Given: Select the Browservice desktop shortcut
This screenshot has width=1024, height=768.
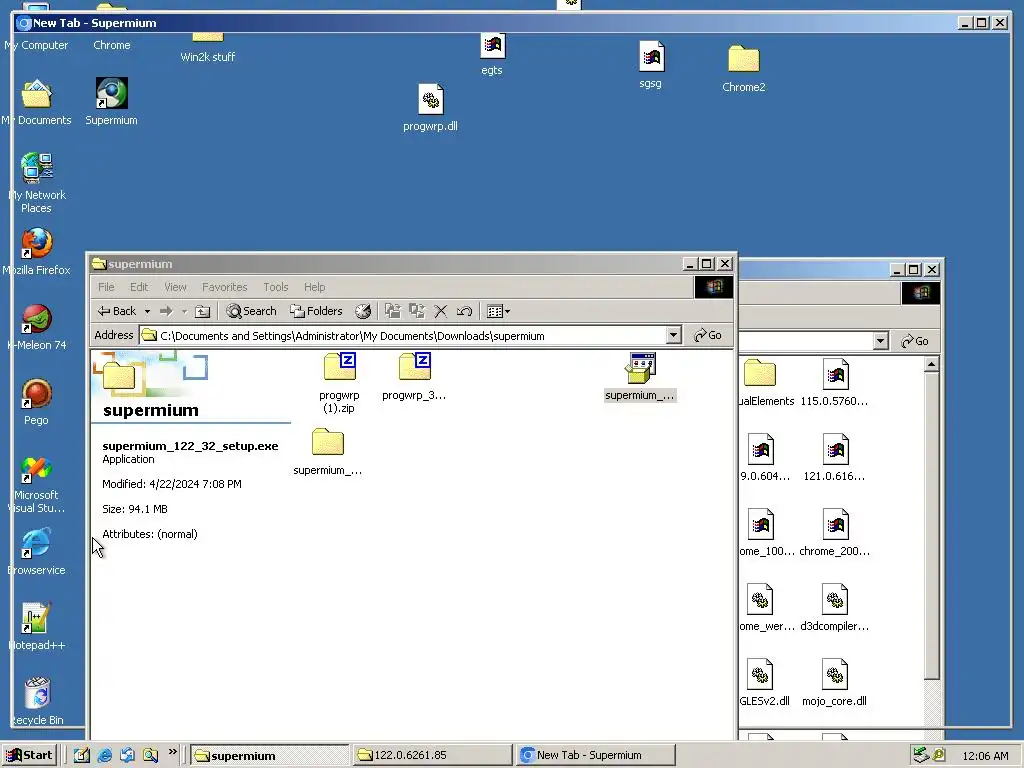Looking at the screenshot, I should tap(37, 552).
